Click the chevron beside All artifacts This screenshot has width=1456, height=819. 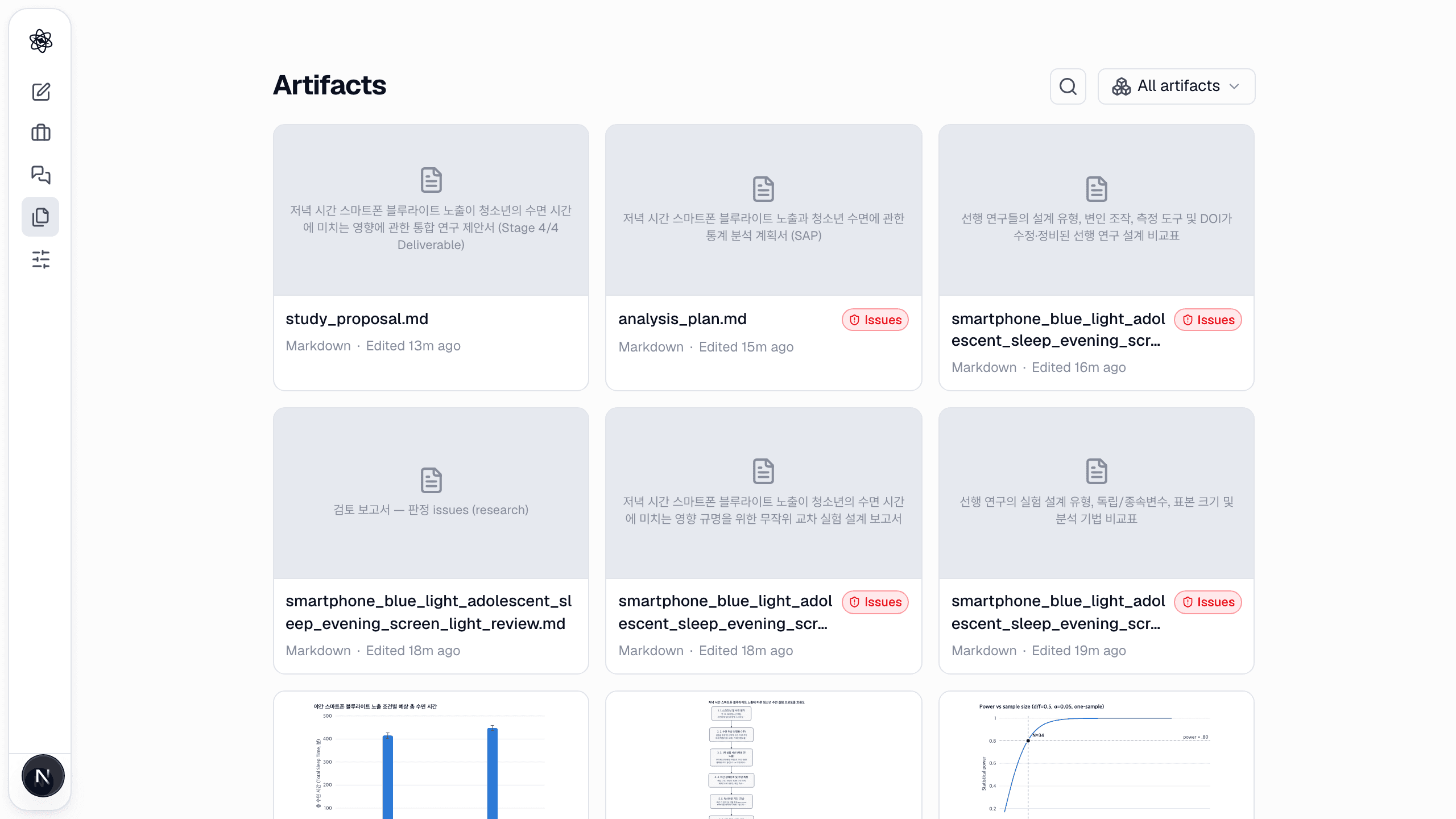[x=1234, y=86]
